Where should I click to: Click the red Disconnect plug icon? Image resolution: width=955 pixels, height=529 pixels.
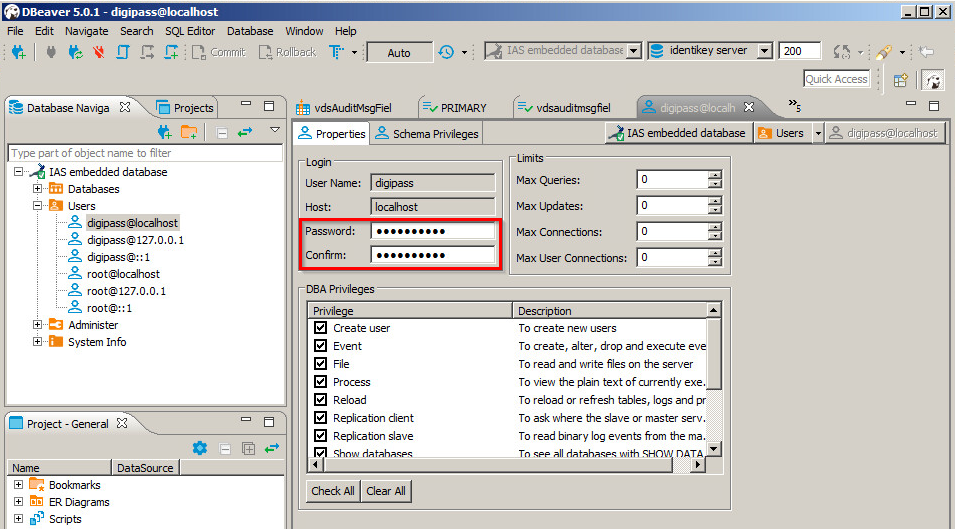(x=99, y=52)
